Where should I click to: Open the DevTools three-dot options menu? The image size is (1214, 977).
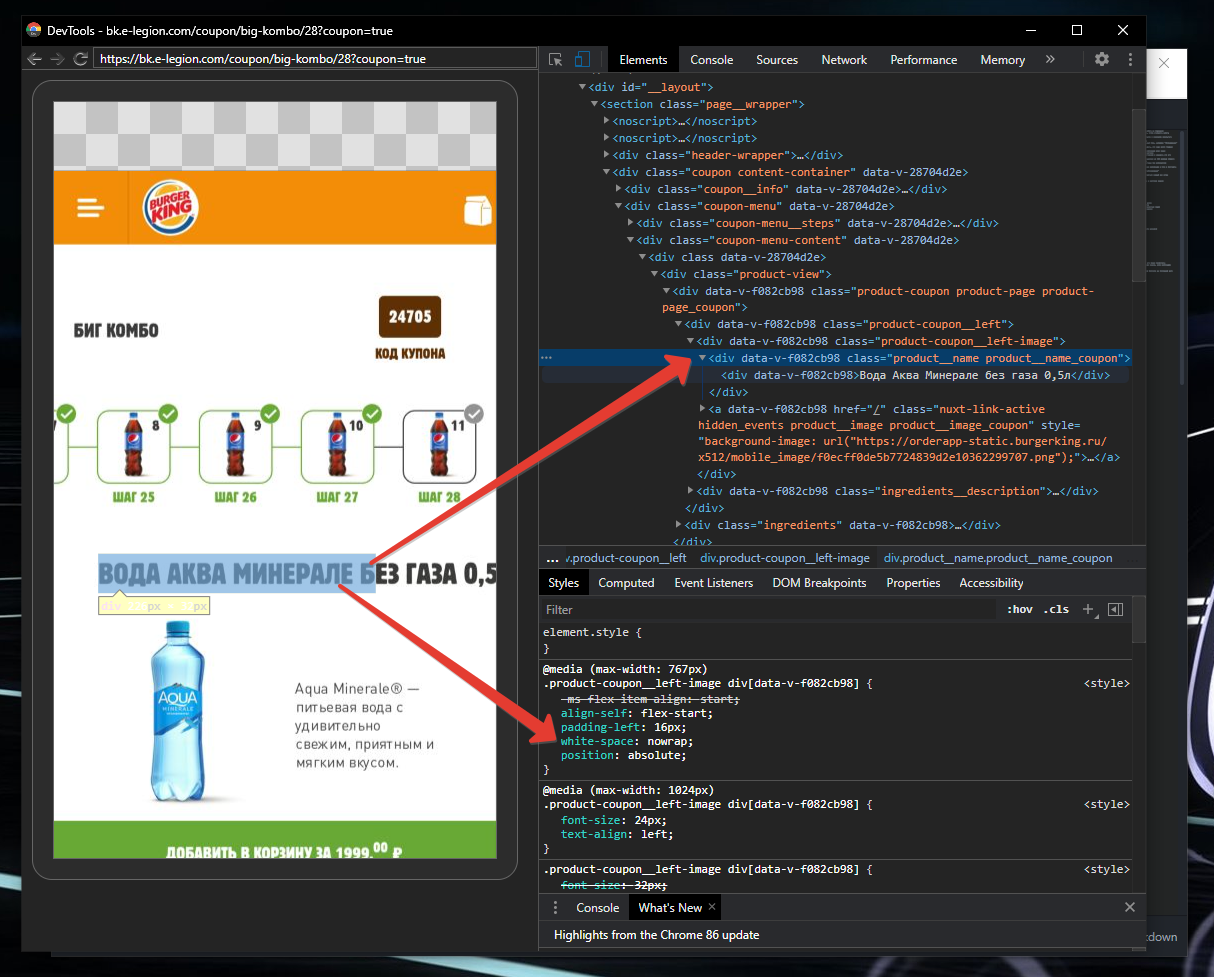tap(1130, 60)
